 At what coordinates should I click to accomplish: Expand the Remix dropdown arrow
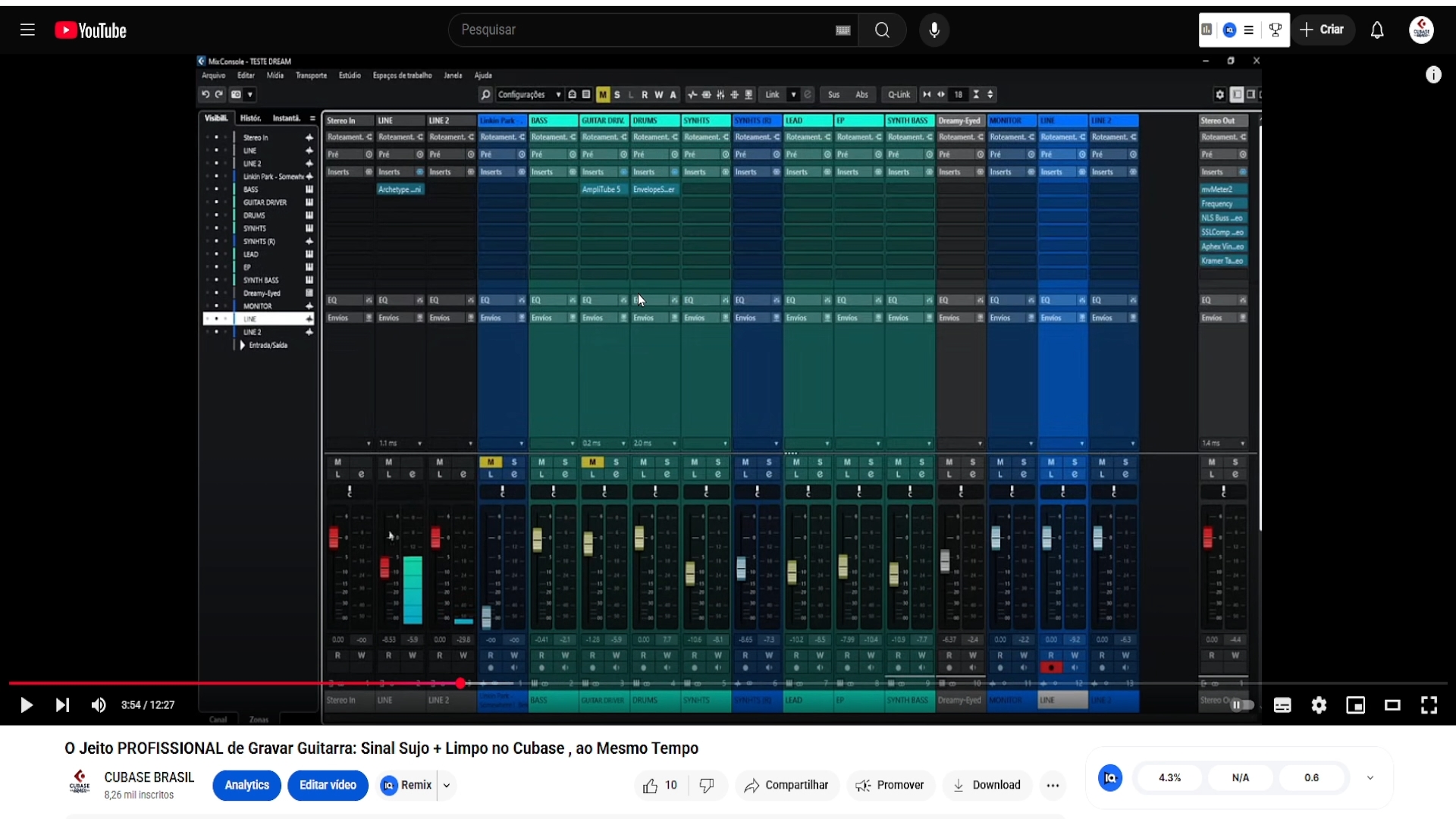447,786
